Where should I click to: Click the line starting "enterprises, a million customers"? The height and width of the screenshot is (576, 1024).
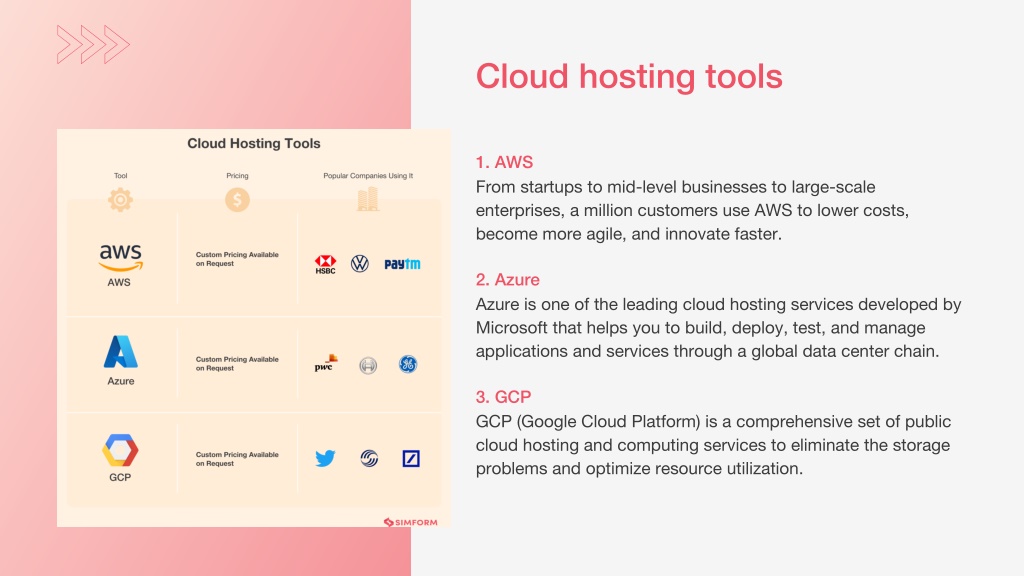click(692, 211)
